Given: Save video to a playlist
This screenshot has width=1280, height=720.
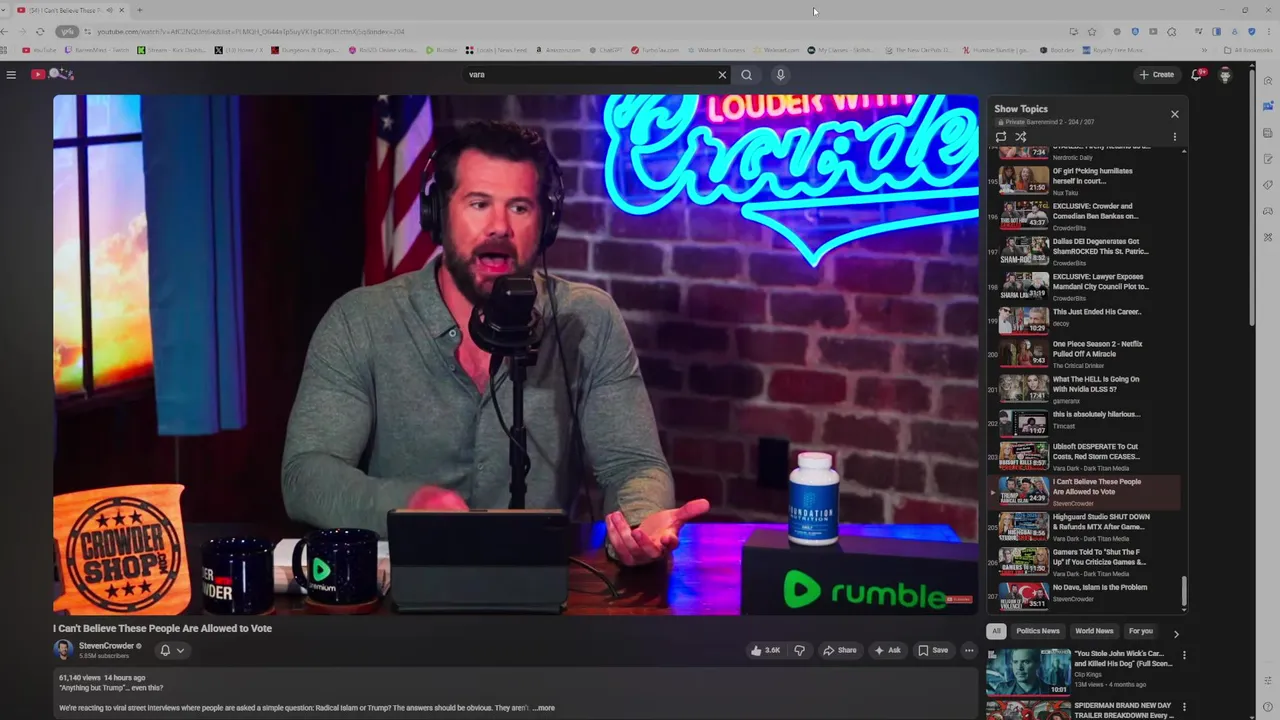Looking at the screenshot, I should [x=933, y=650].
